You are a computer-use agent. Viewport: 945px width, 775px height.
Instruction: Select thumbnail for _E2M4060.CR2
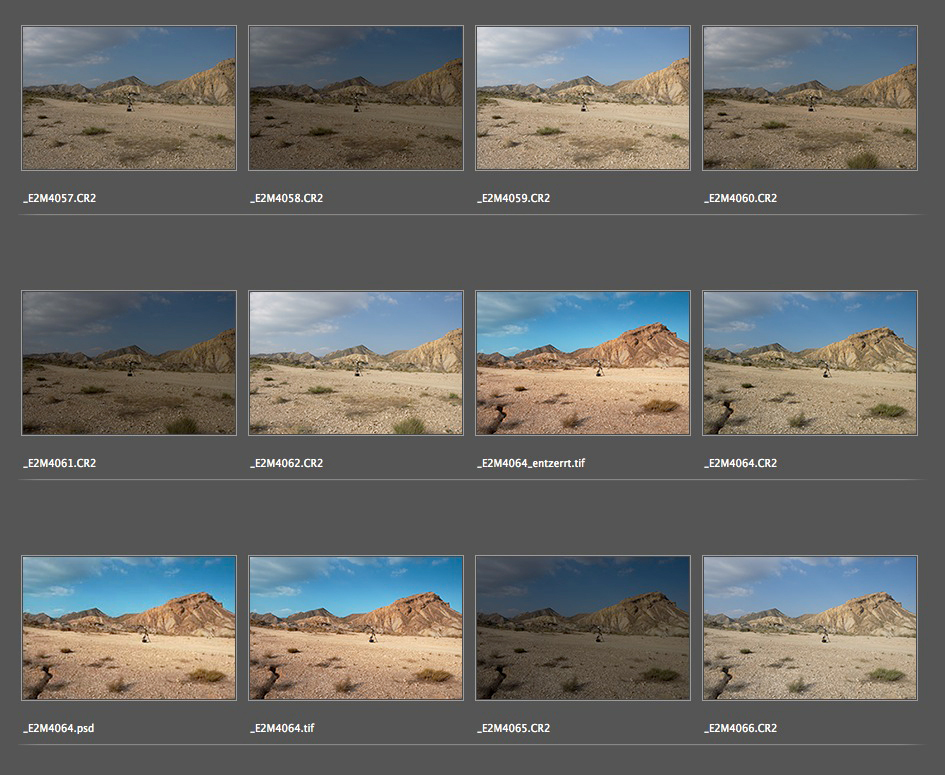[x=810, y=98]
